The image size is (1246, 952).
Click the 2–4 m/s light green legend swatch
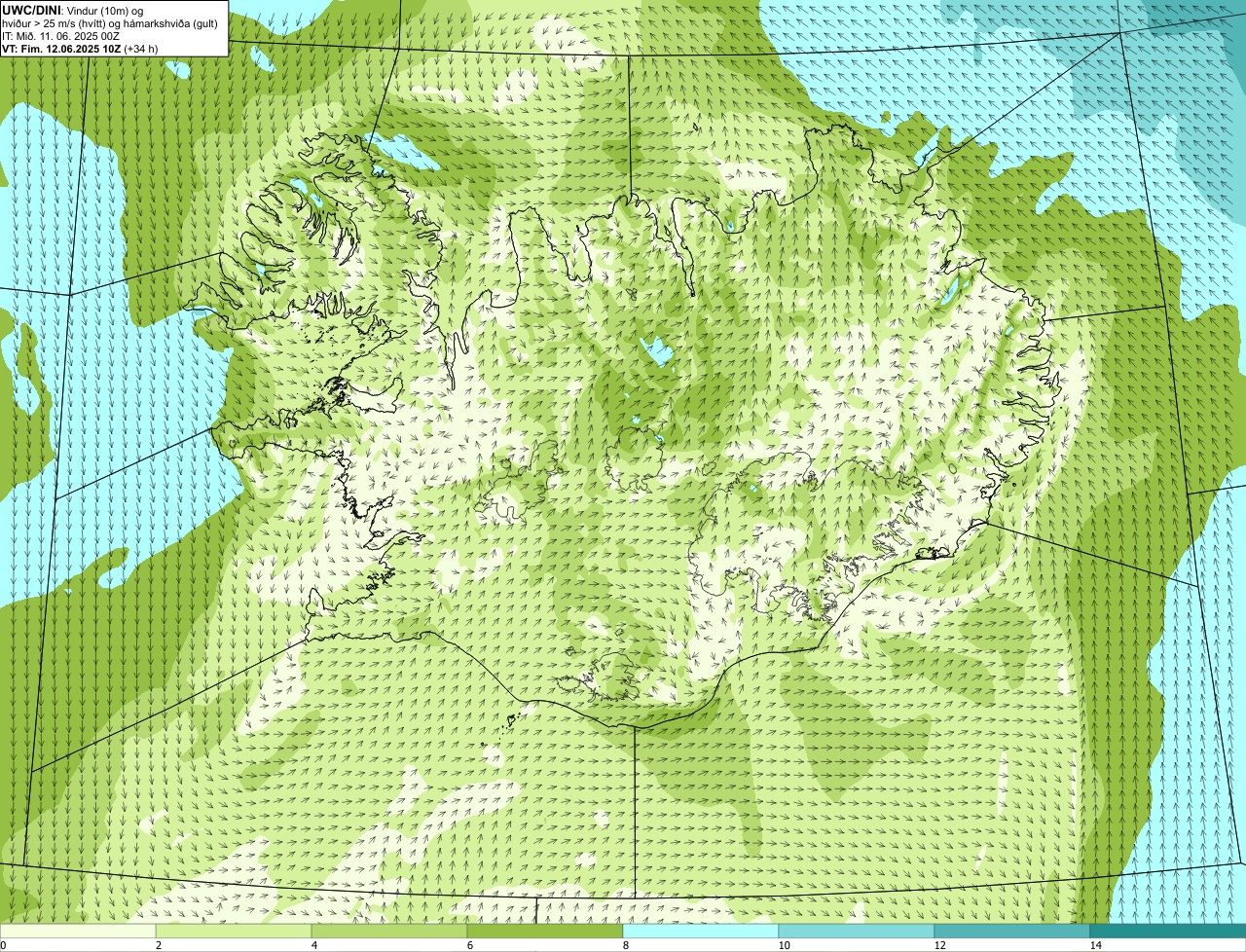tap(234, 931)
